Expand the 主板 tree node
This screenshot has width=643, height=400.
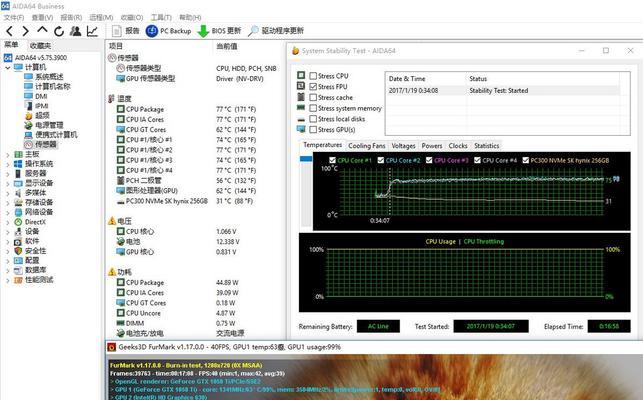tap(7, 155)
